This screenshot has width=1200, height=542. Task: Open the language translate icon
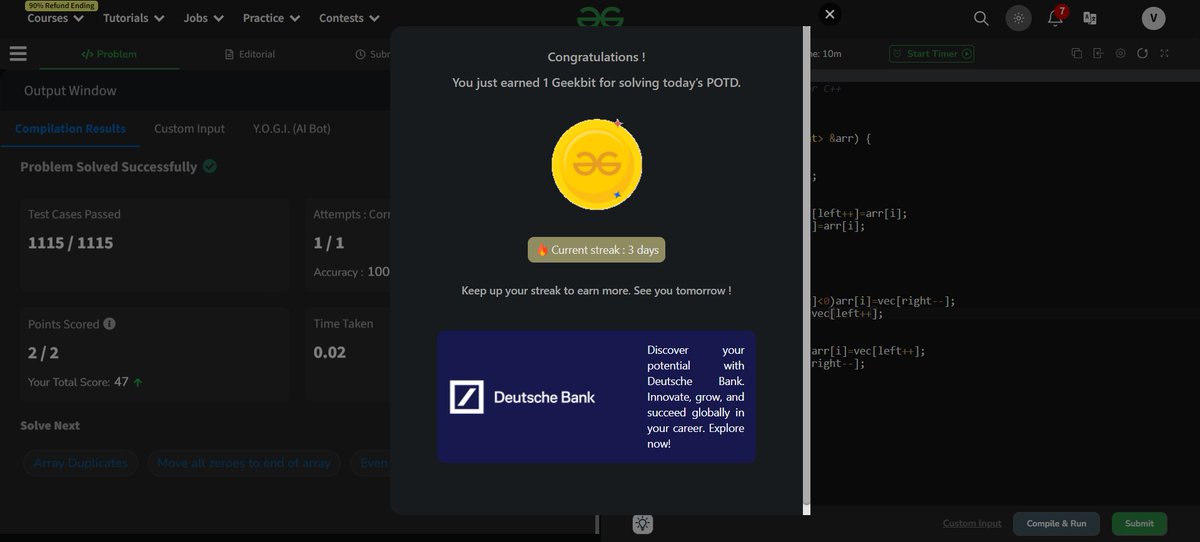coord(1090,18)
